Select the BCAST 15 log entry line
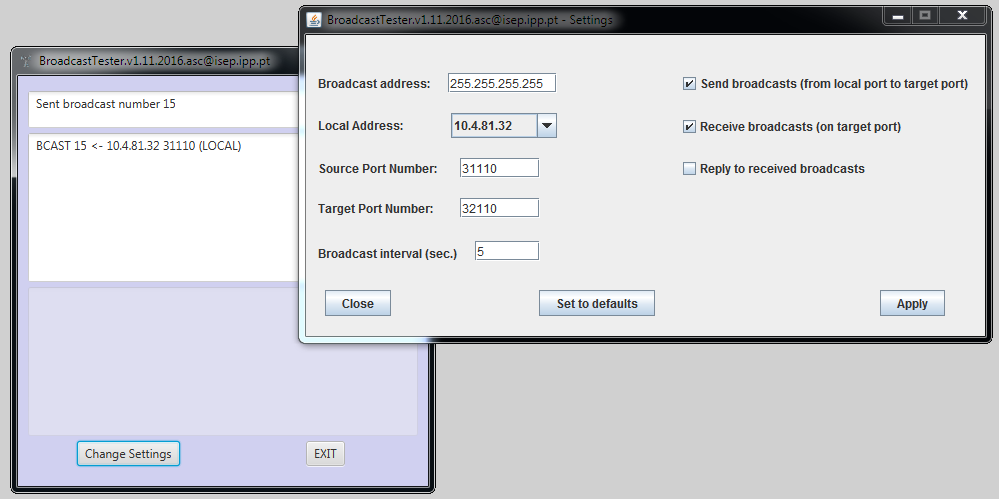 (x=138, y=146)
